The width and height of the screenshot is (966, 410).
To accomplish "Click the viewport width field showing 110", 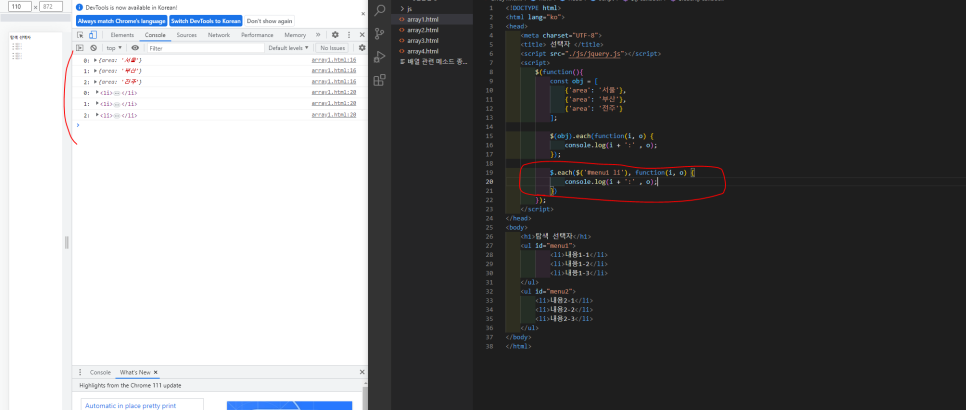I will [x=20, y=7].
